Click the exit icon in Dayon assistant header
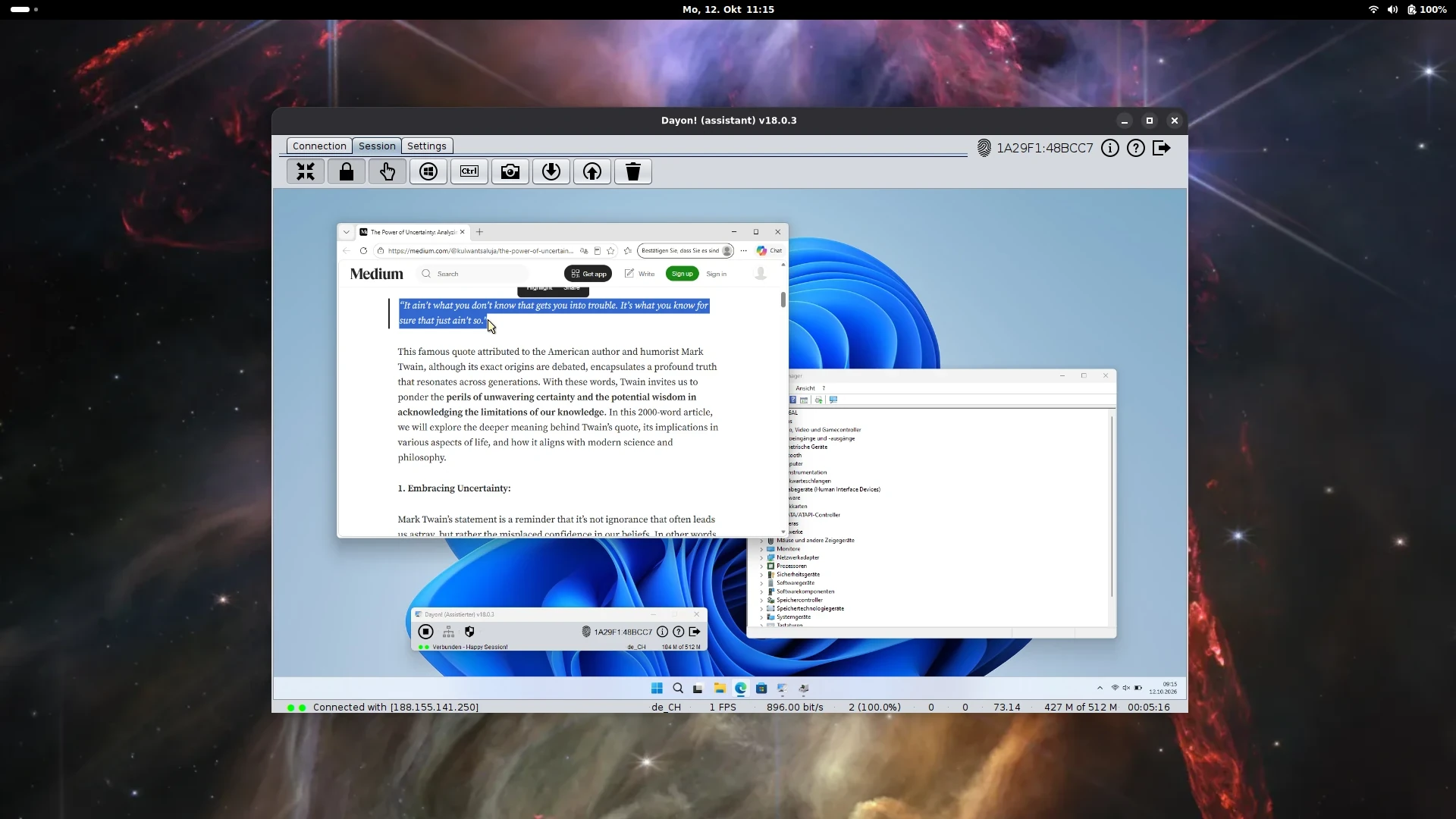 click(1162, 148)
